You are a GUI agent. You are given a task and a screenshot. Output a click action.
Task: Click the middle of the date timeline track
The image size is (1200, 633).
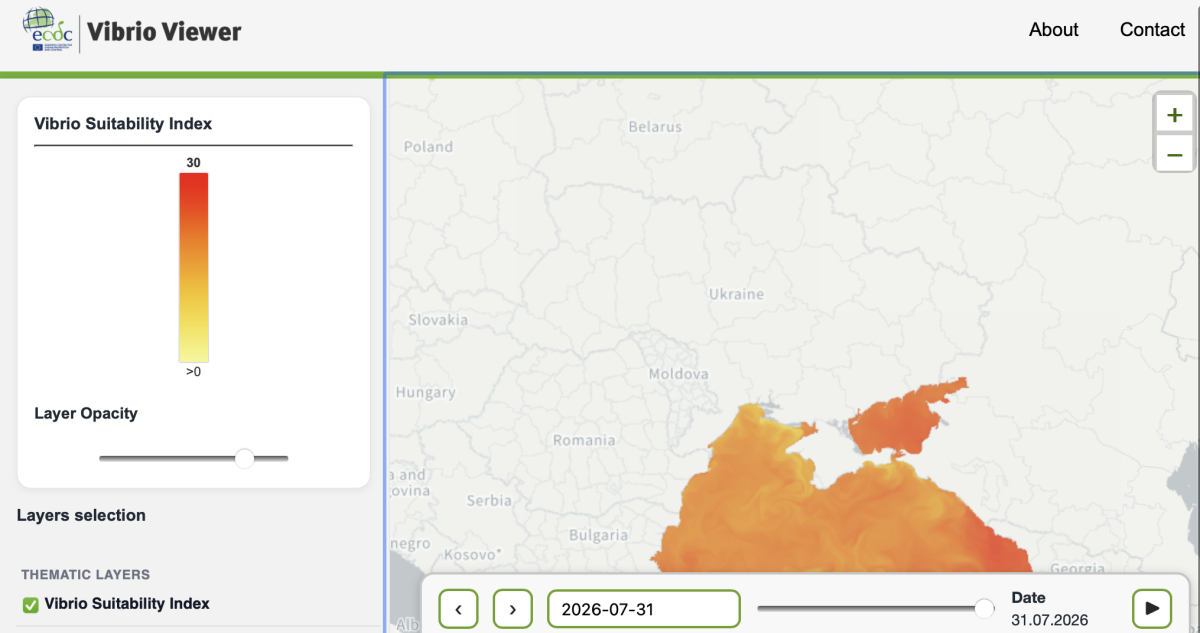coord(871,608)
